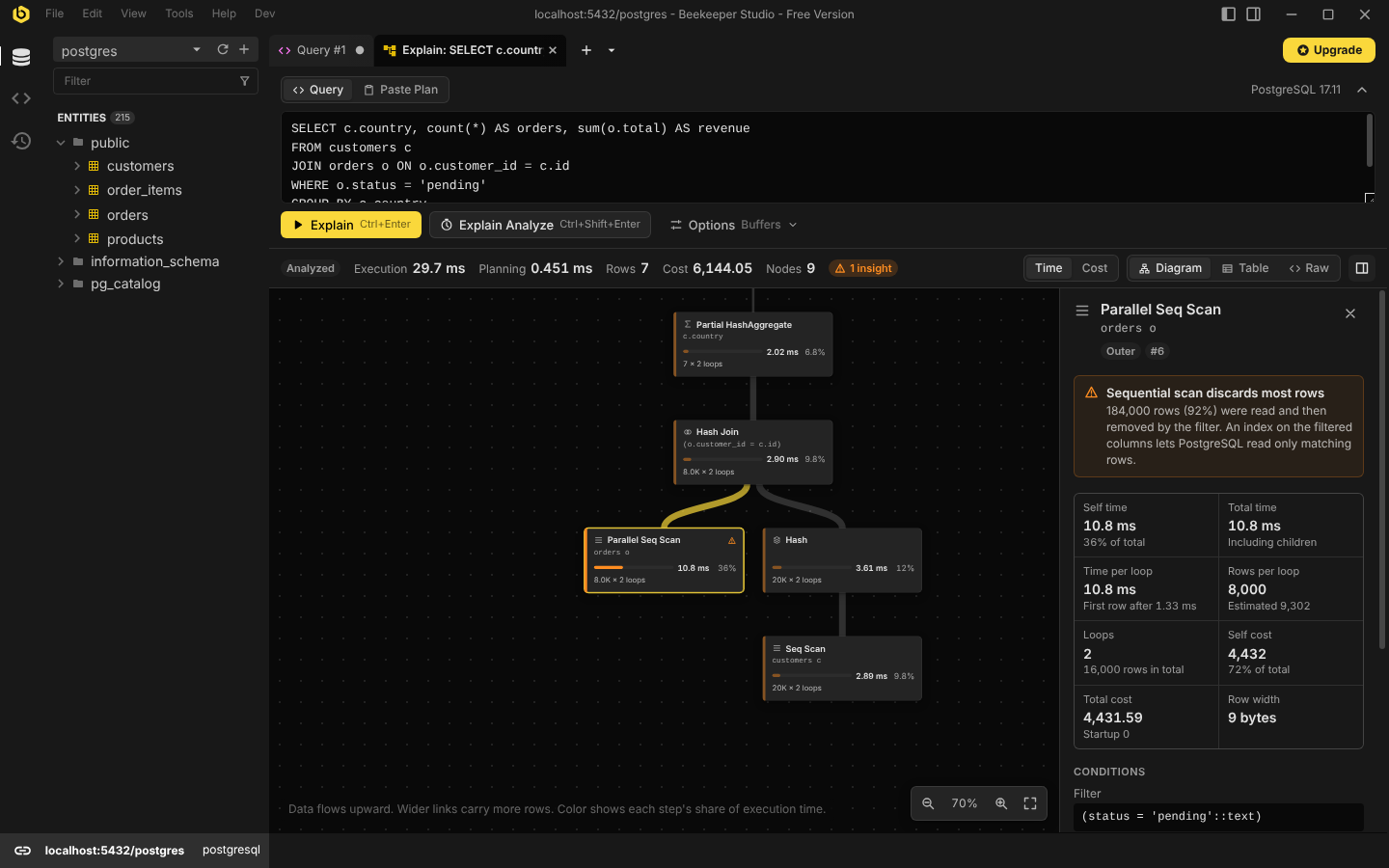This screenshot has height=868, width=1389.
Task: Open the Dev menu
Action: tap(264, 14)
